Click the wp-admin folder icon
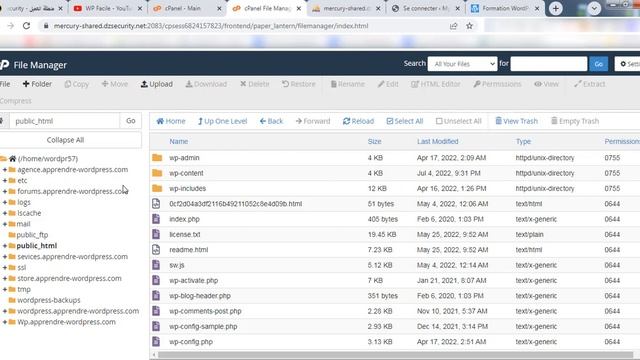Image resolution: width=640 pixels, height=360 pixels. click(x=157, y=158)
